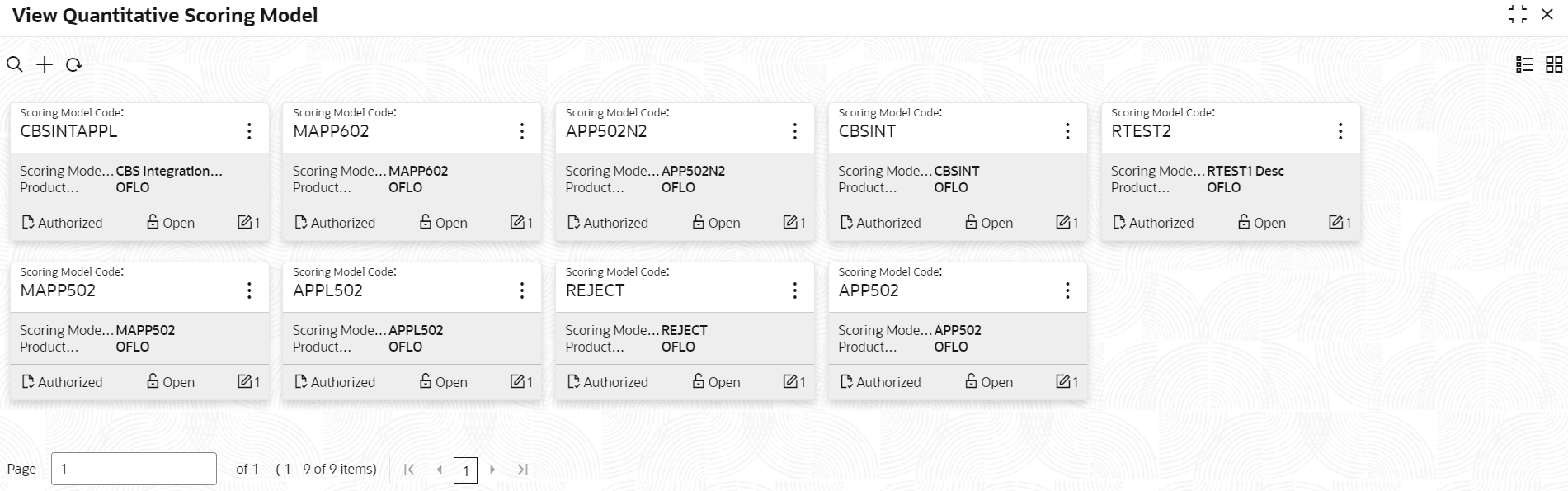Open the three-dot menu on MAPP602 card
This screenshot has height=491, width=1568.
(522, 131)
